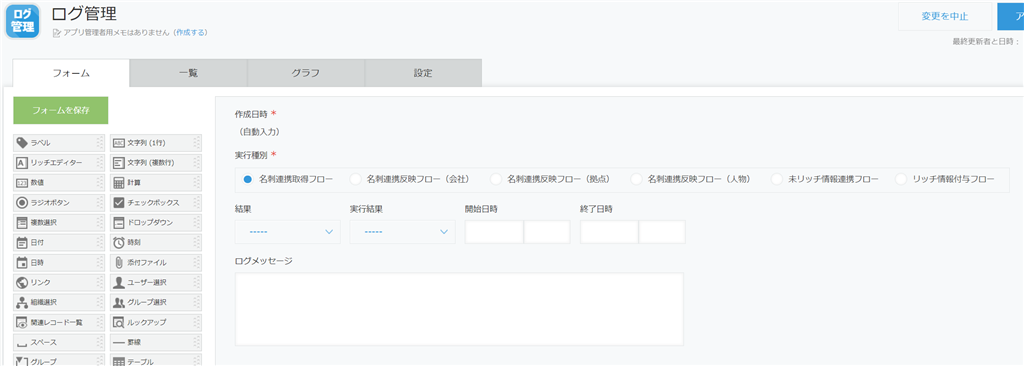Select the ルックアップ field icon

pyautogui.click(x=119, y=322)
